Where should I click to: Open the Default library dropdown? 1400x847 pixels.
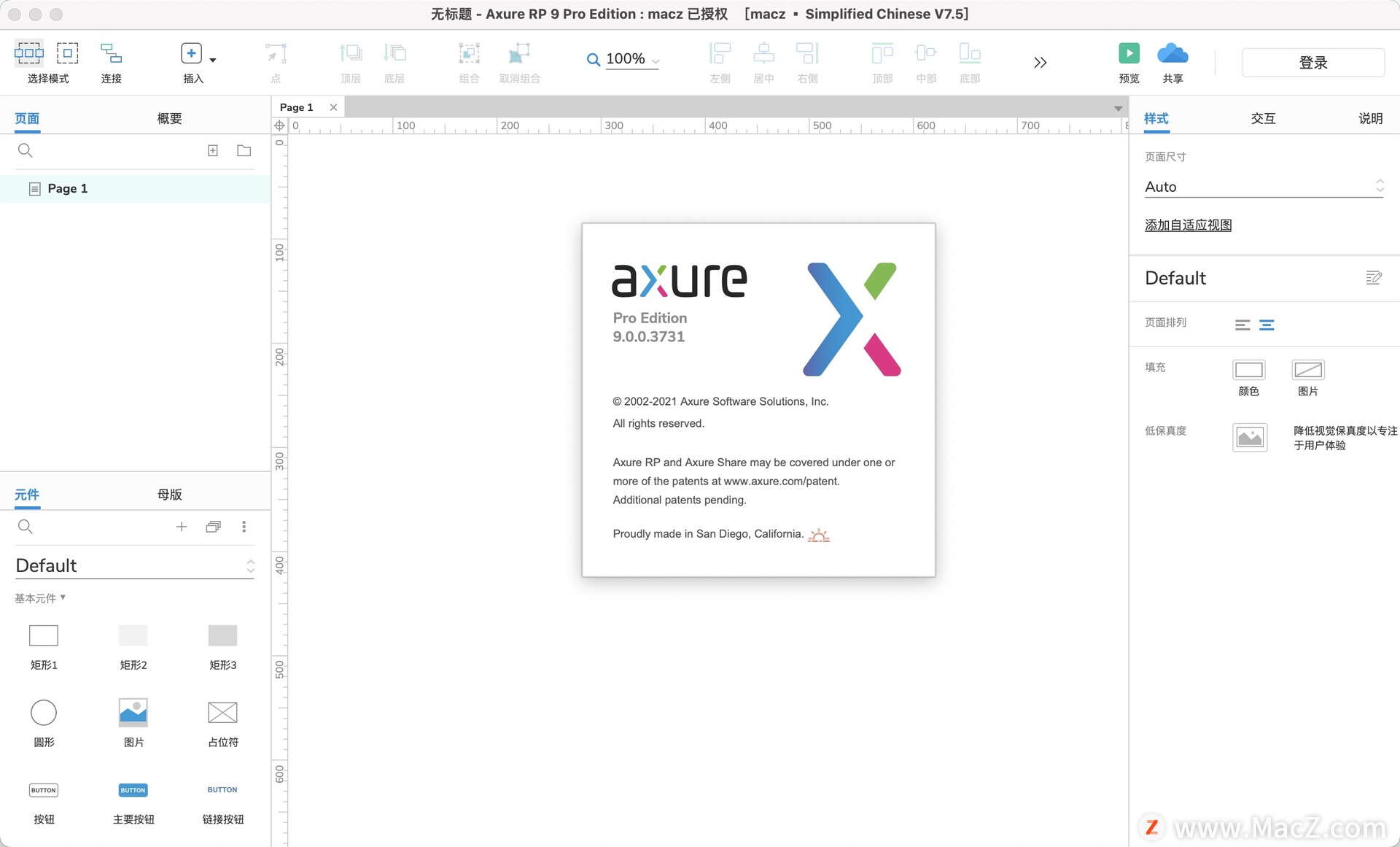(x=135, y=565)
